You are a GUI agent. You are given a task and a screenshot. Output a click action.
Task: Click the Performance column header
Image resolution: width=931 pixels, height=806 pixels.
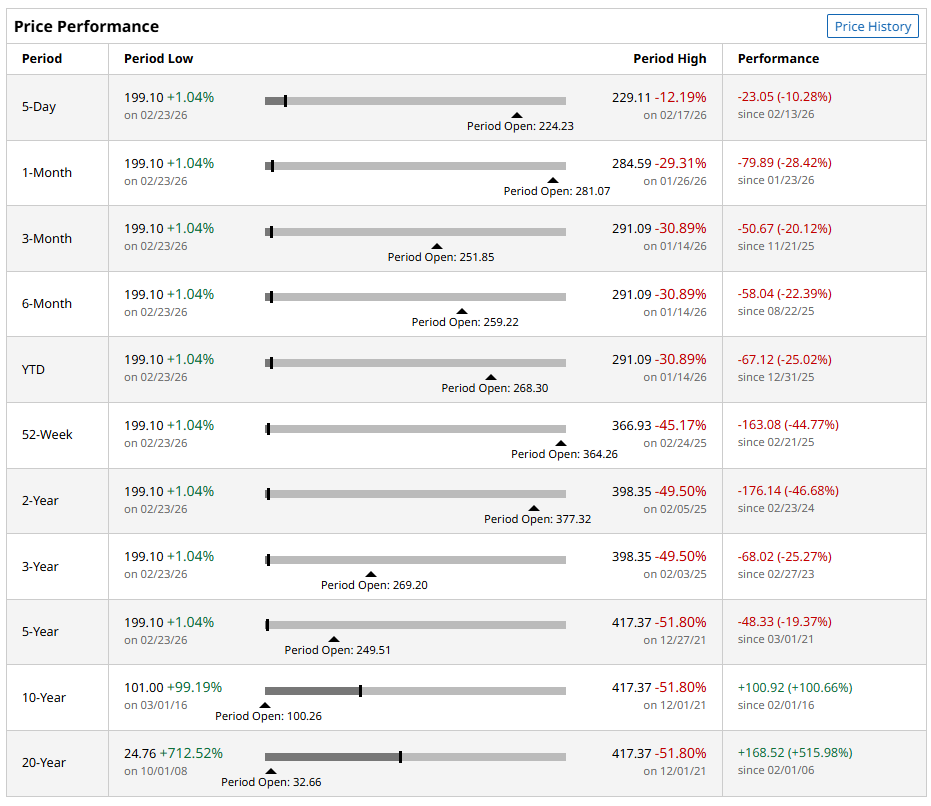pyautogui.click(x=778, y=59)
